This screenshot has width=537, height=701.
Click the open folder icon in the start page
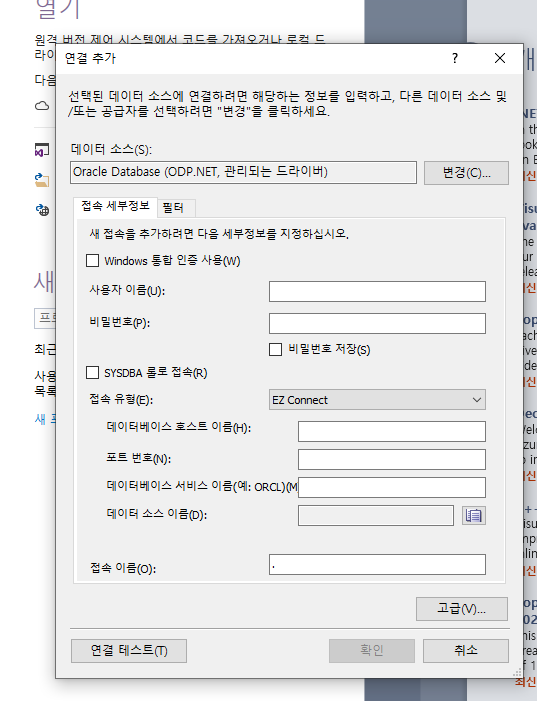[42, 180]
